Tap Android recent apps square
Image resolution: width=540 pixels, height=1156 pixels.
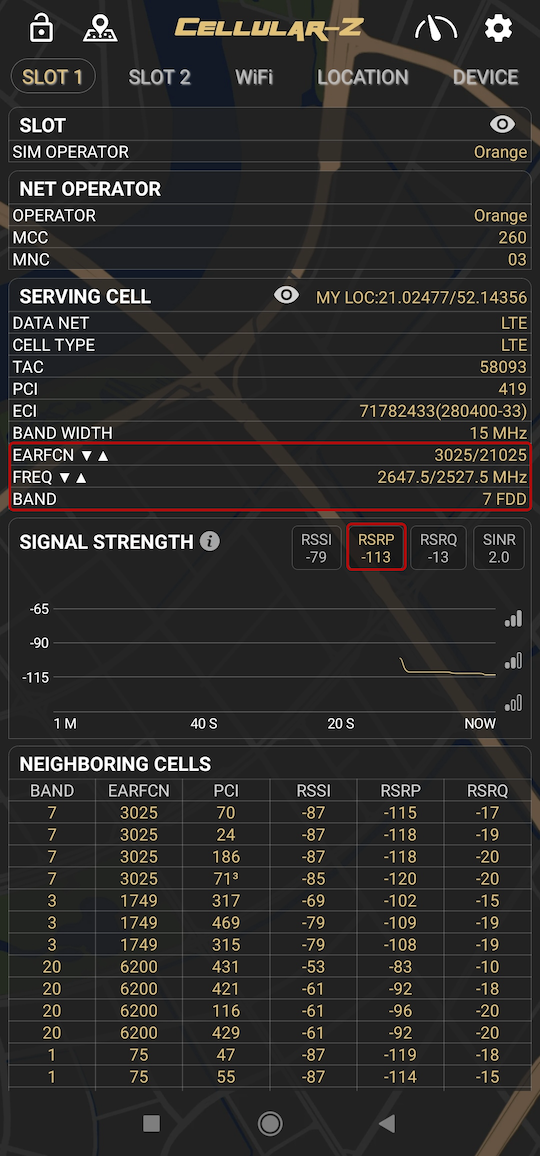pos(151,1123)
